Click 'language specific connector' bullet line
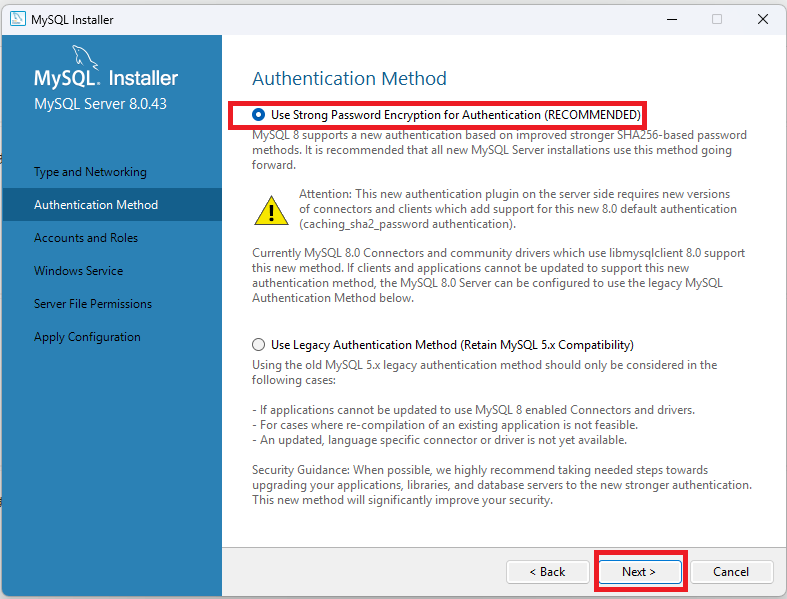787x599 pixels. click(x=439, y=440)
